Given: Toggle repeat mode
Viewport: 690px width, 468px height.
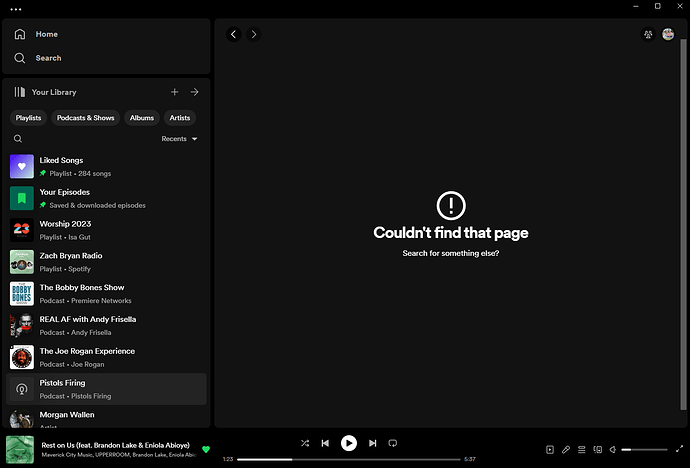Looking at the screenshot, I should [393, 443].
